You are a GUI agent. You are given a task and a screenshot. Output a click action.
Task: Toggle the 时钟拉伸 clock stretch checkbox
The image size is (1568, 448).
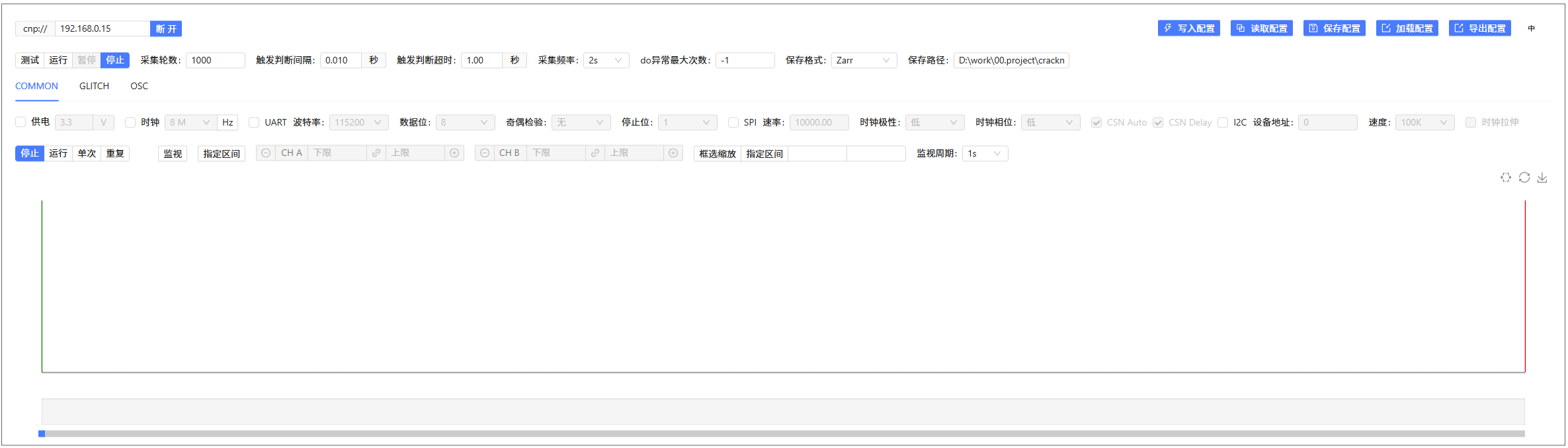1471,122
